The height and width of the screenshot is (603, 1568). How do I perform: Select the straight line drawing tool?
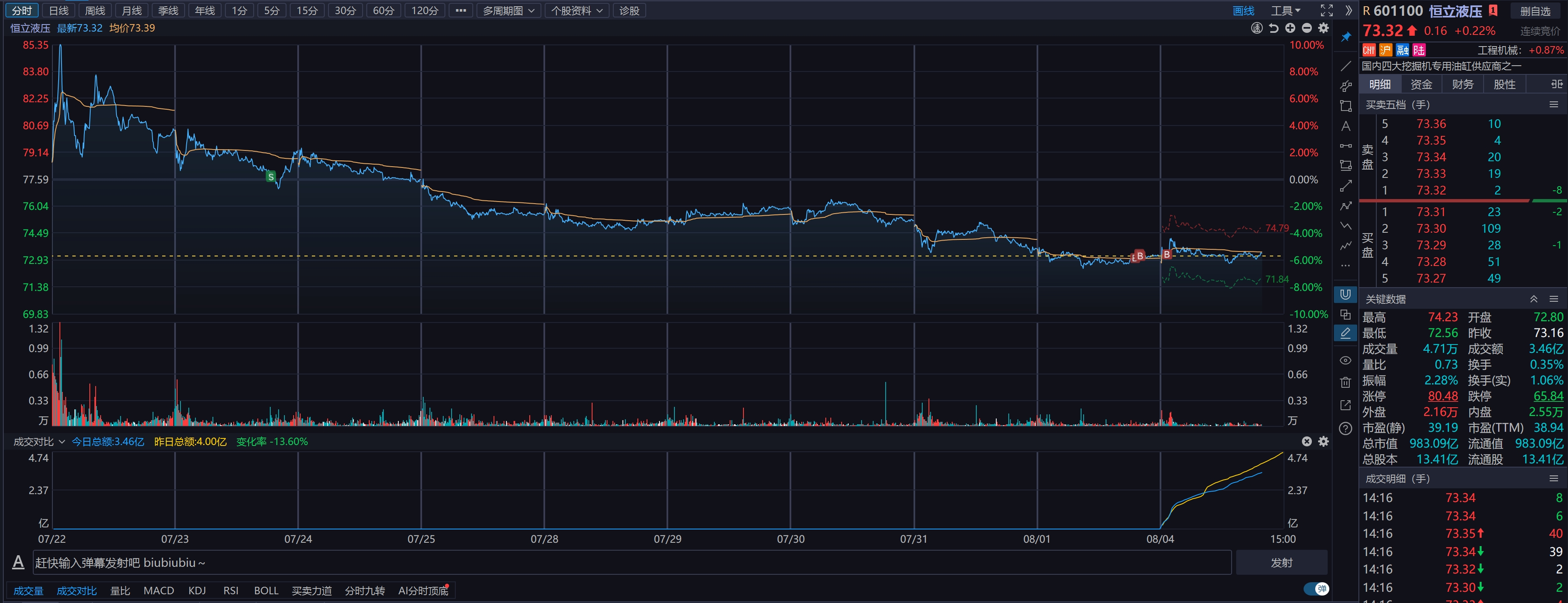click(x=1346, y=66)
